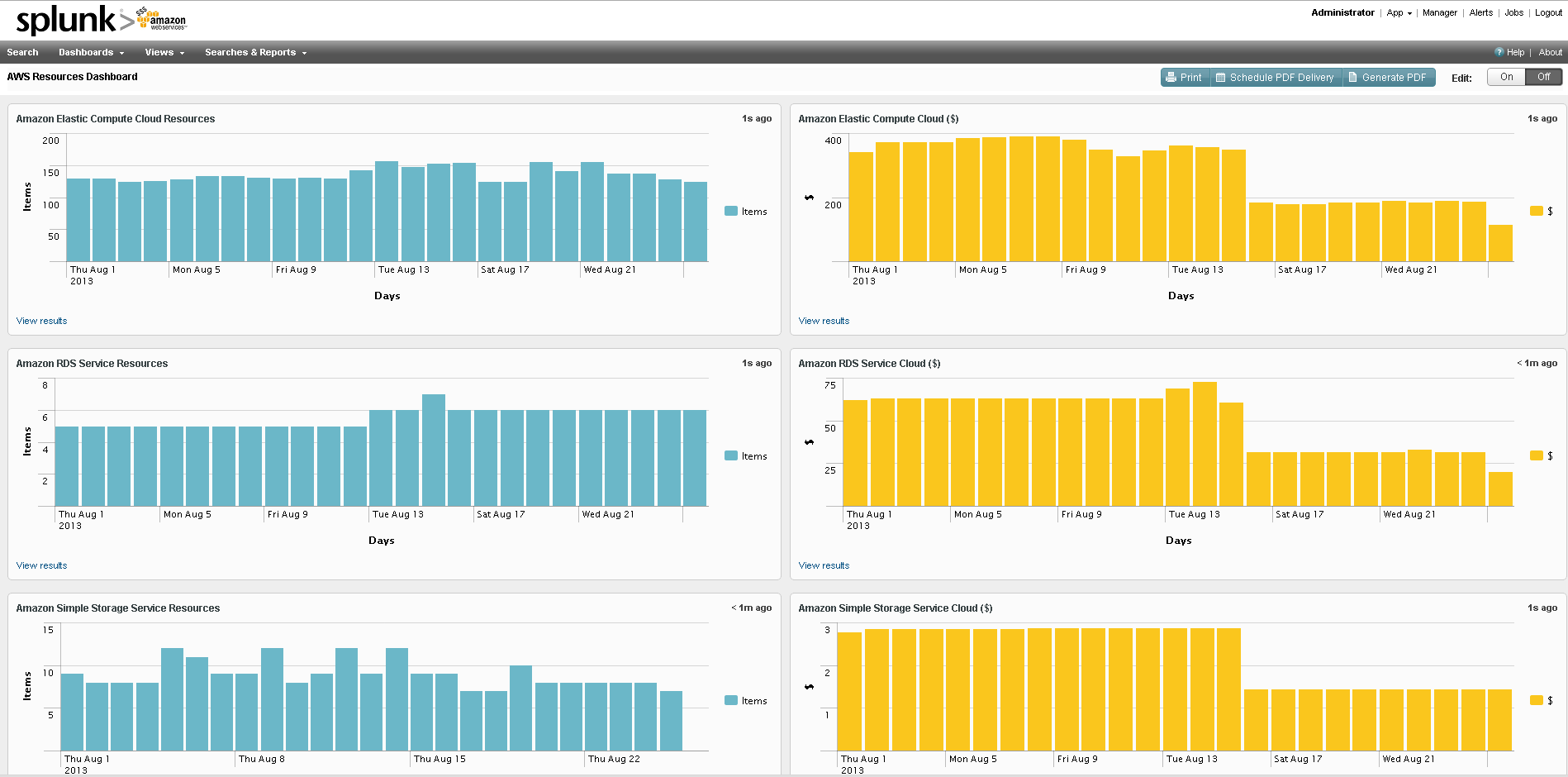Click '< 1m ago' timestamp in RDS Cloud panel
This screenshot has height=777, width=1568.
click(x=1537, y=364)
